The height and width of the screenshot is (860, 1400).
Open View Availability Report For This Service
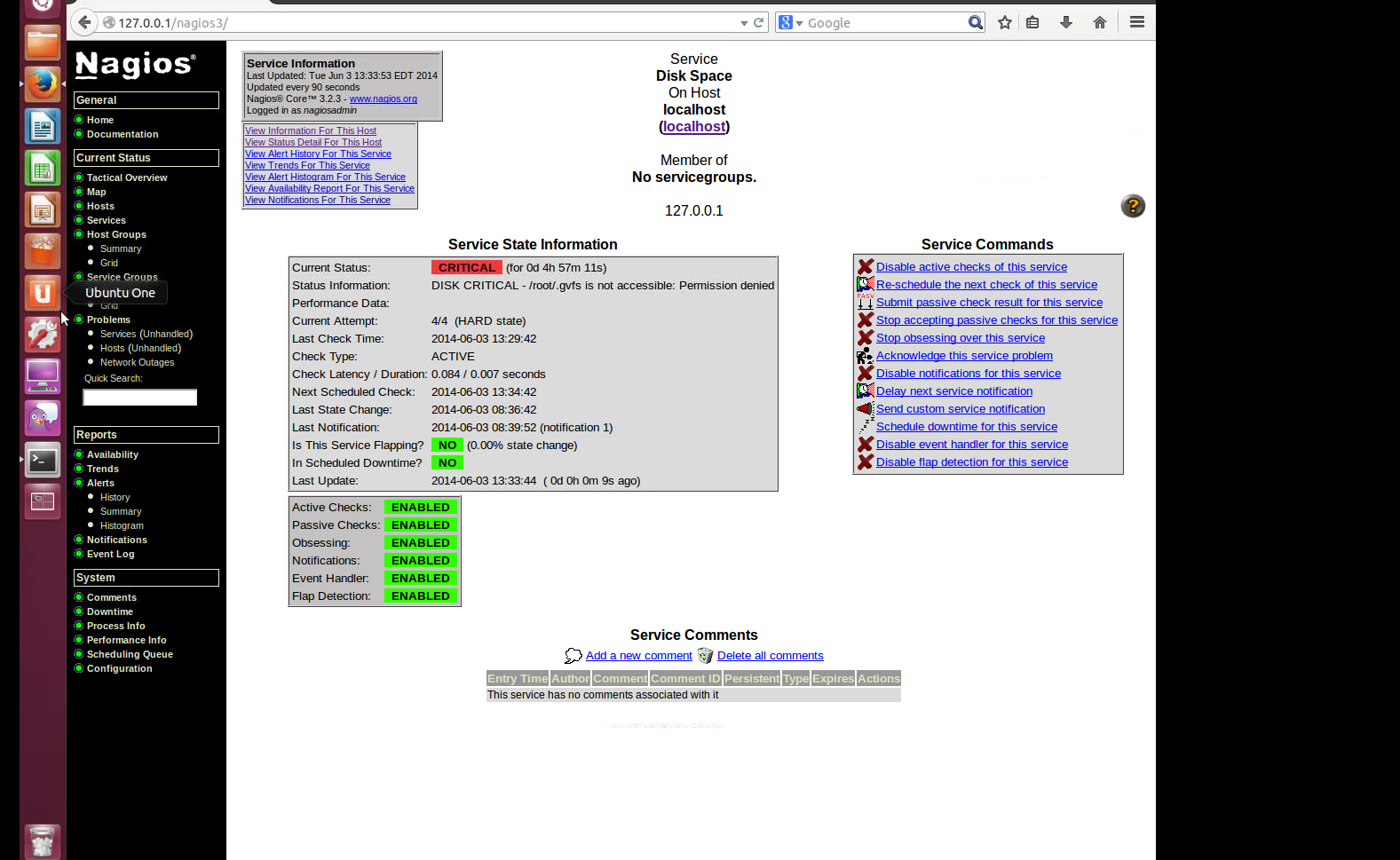329,188
